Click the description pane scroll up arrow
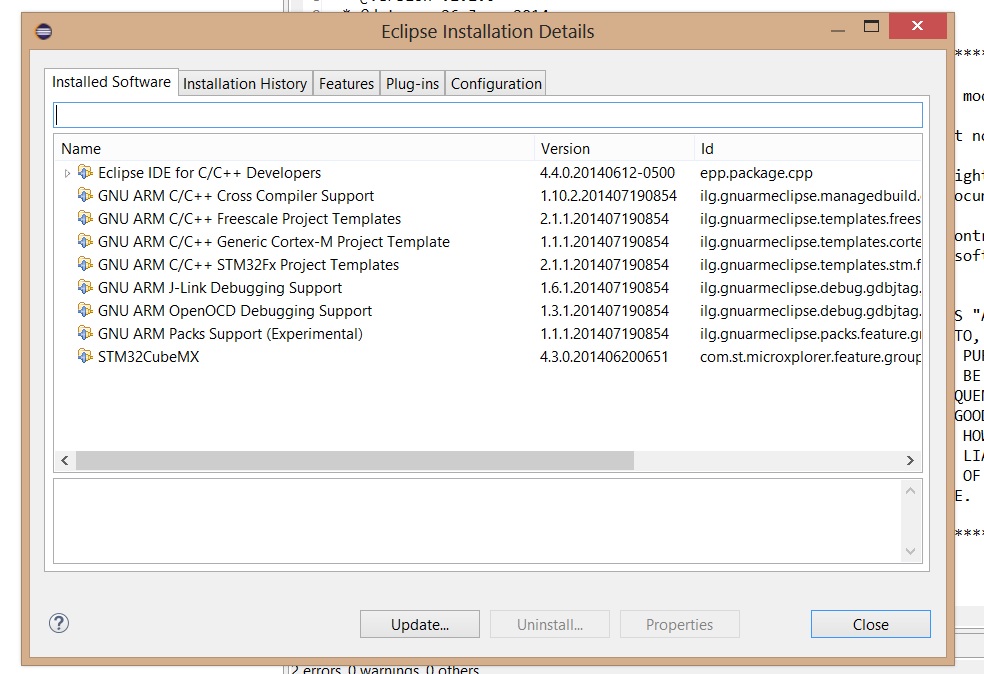Screen dimensions: 984x674 911,491
